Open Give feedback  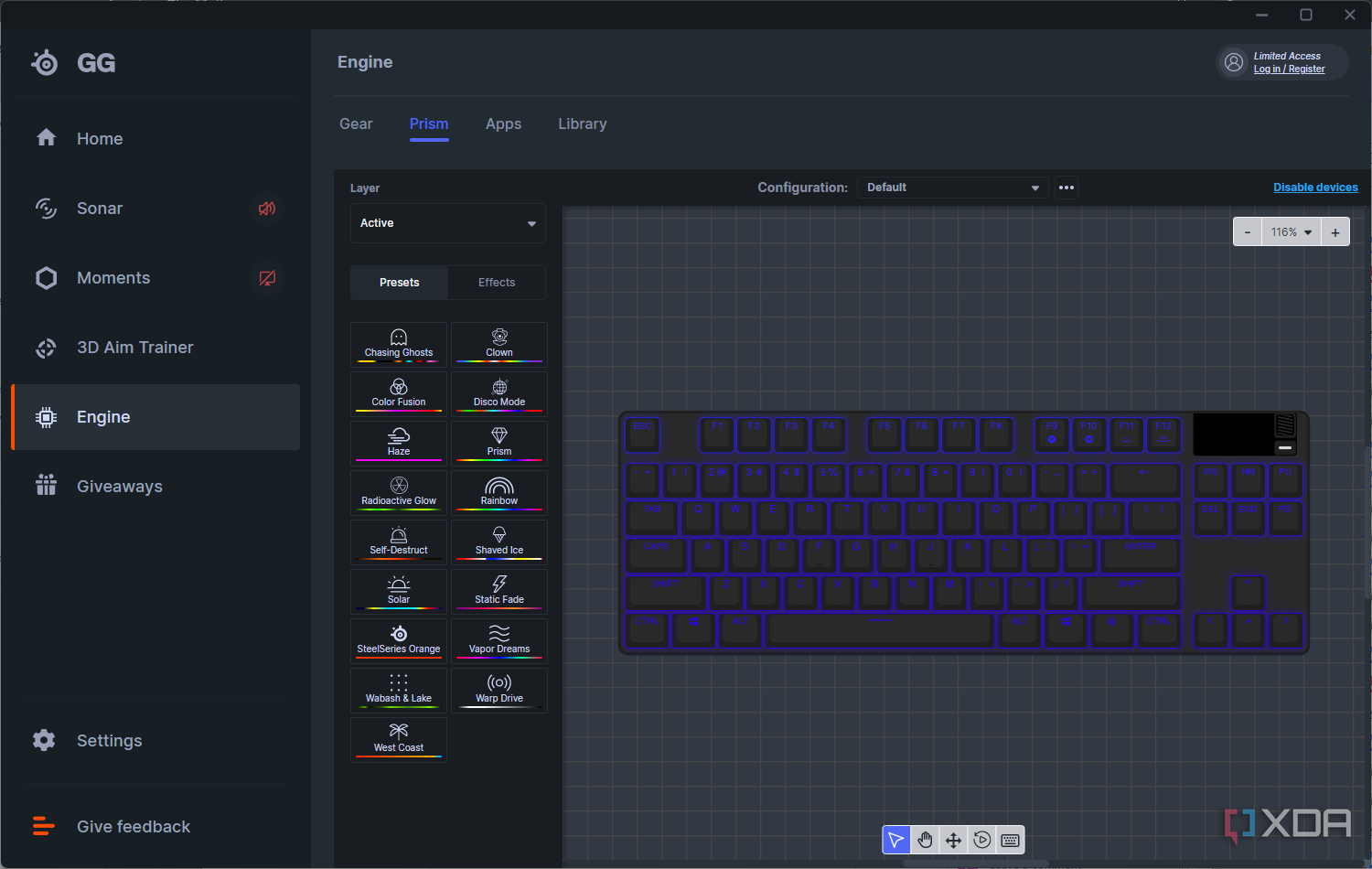click(x=155, y=827)
